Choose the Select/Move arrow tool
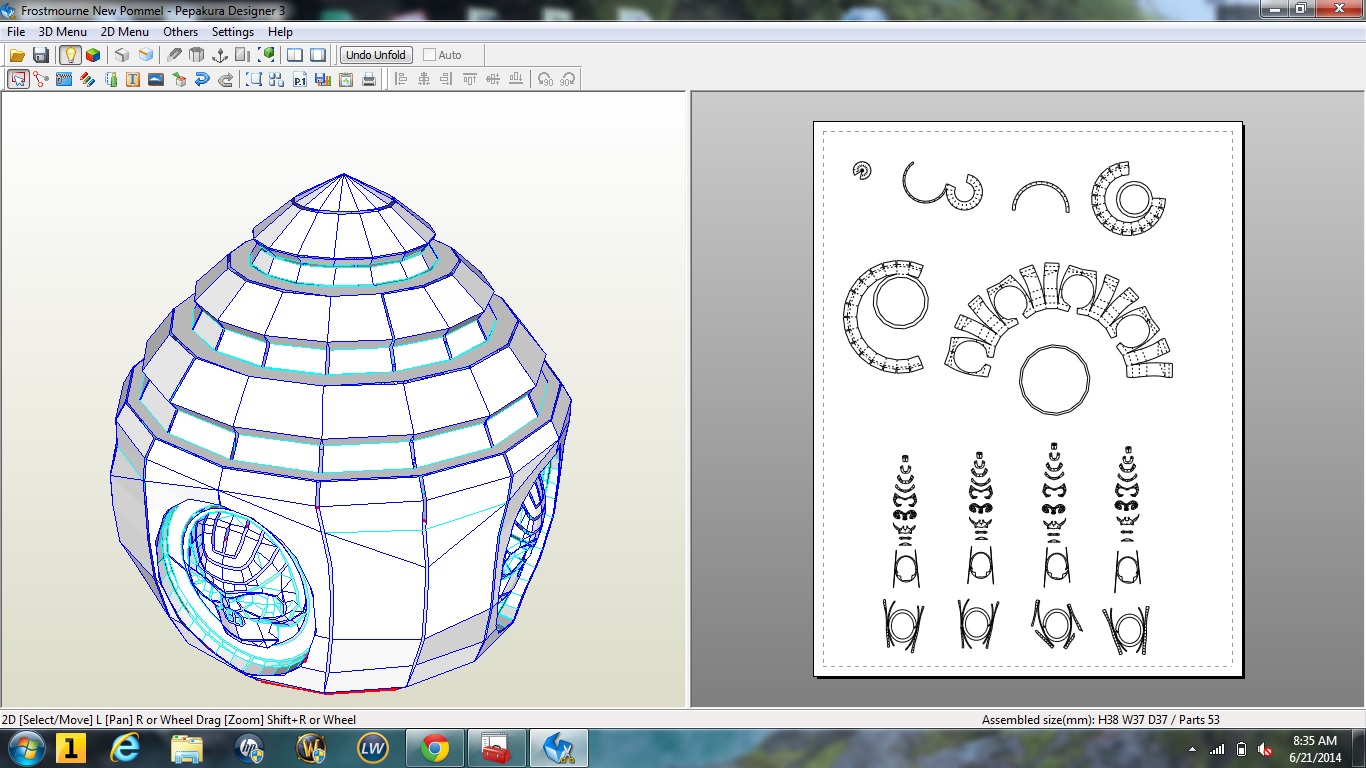The image size is (1366, 768). click(18, 79)
